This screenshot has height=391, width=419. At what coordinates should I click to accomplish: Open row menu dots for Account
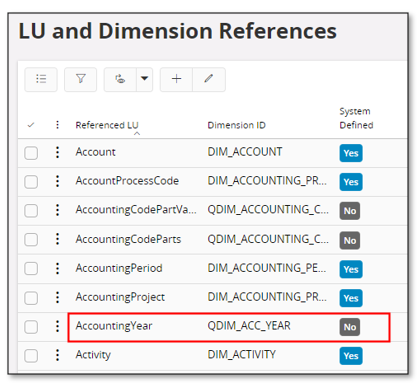[57, 152]
